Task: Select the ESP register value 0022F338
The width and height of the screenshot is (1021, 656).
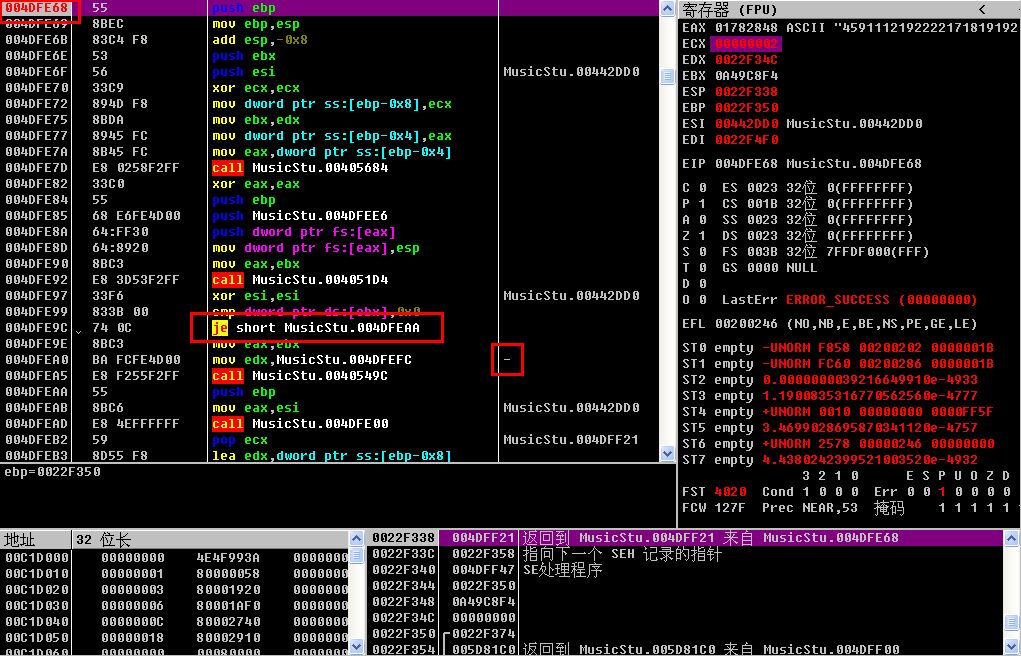Action: [x=746, y=92]
